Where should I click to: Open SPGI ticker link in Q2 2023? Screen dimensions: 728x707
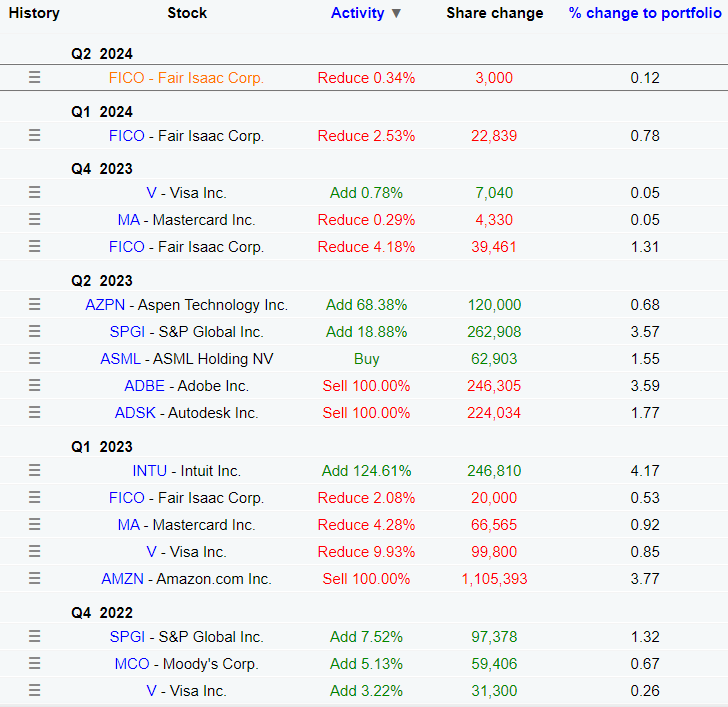click(127, 331)
